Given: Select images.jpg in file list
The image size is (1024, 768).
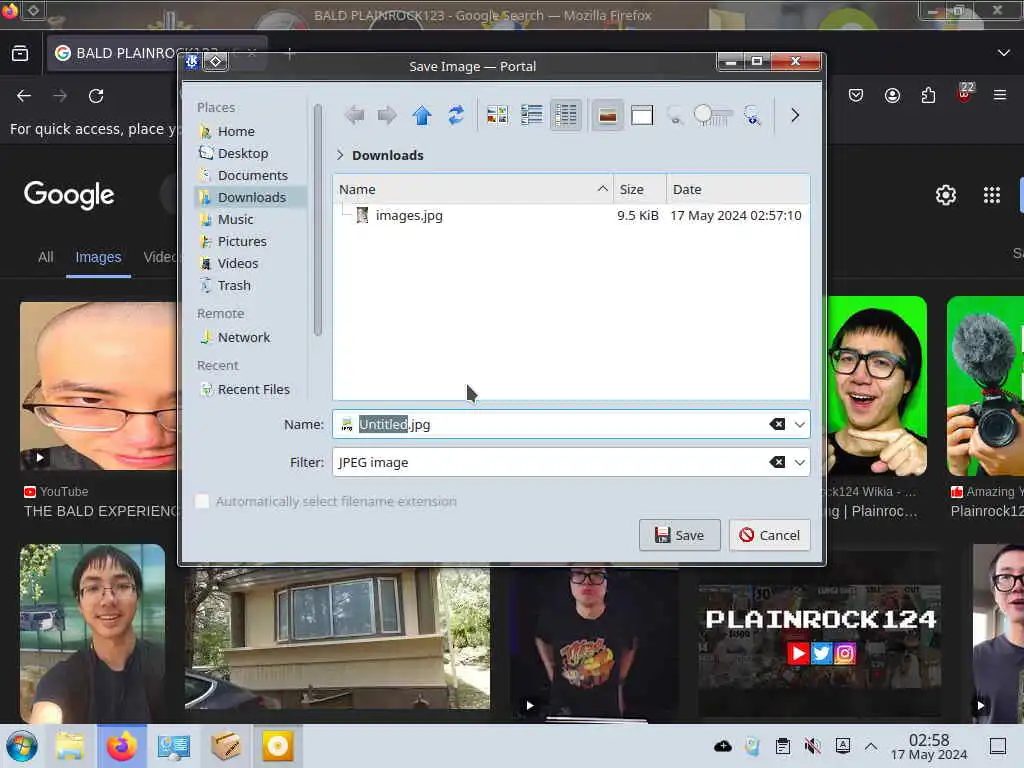Looking at the screenshot, I should (409, 216).
